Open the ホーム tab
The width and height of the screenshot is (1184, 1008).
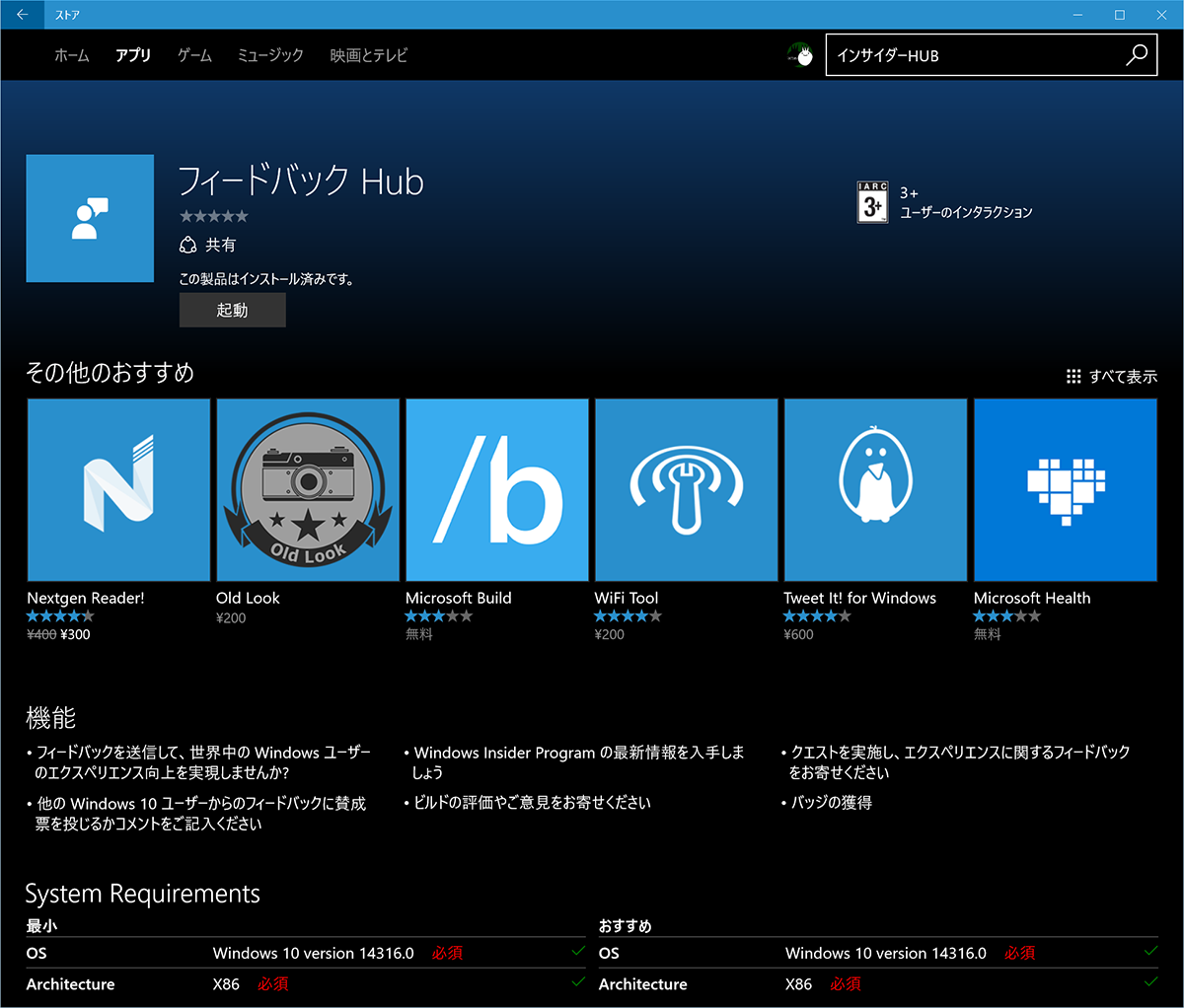click(72, 56)
